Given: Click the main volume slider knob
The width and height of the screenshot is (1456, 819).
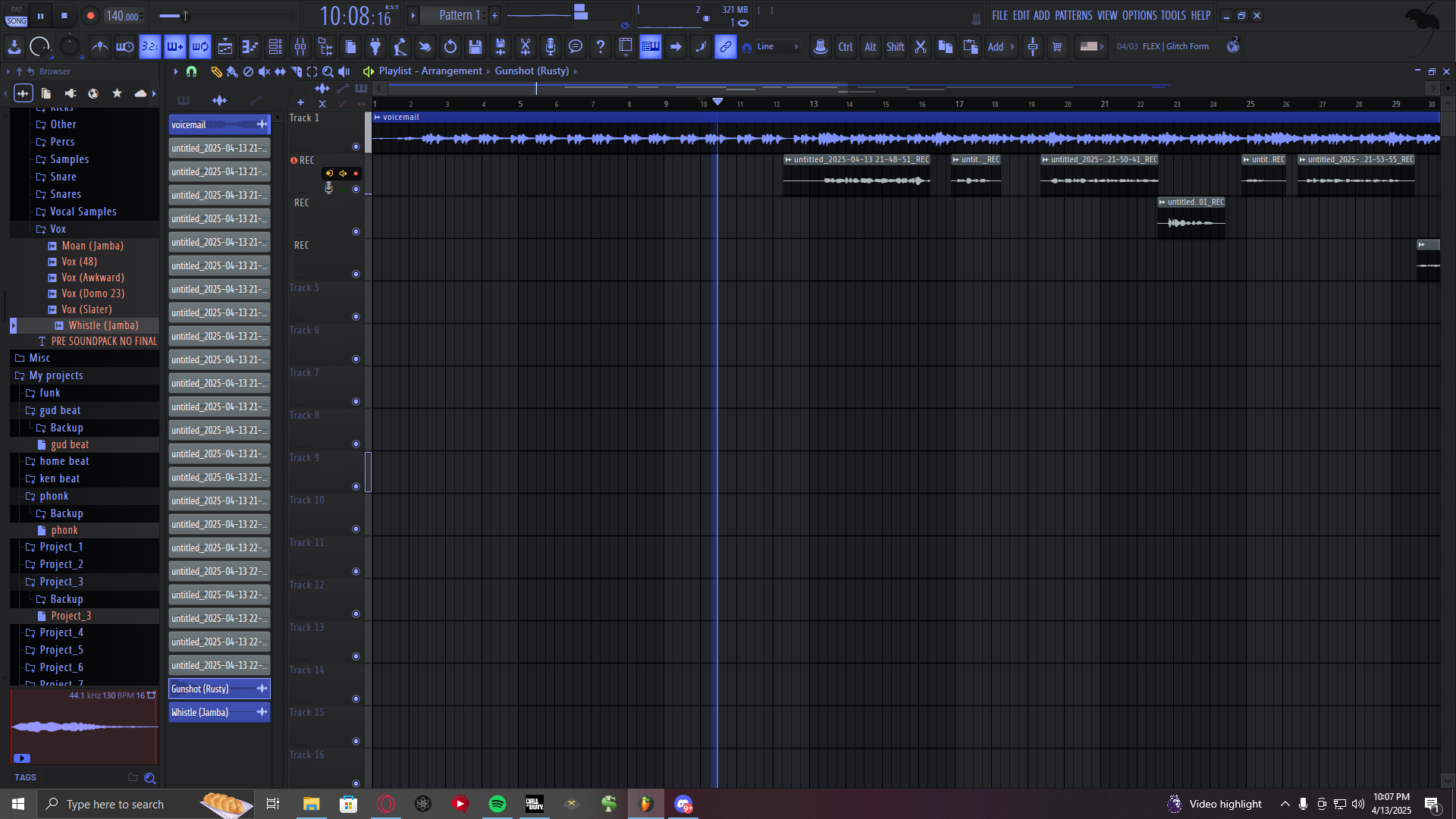Looking at the screenshot, I should (185, 16).
